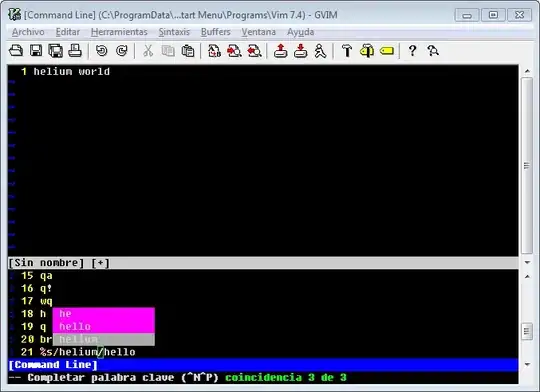Image resolution: width=540 pixels, height=392 pixels.
Task: Click command history line '15 qa'
Action: (x=37, y=276)
